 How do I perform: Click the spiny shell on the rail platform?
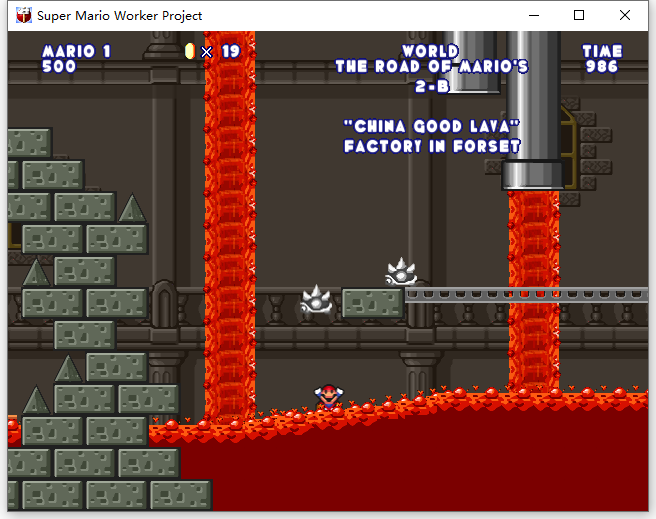tap(401, 271)
